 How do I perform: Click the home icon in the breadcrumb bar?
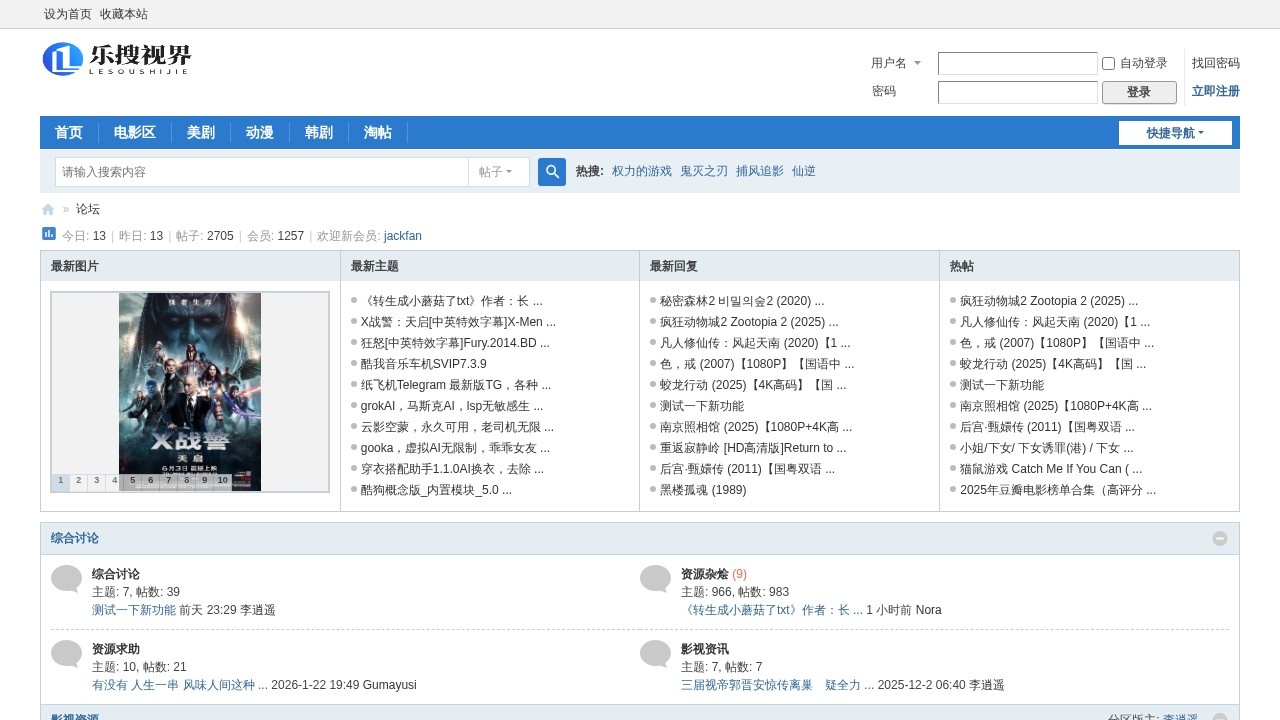pyautogui.click(x=47, y=209)
